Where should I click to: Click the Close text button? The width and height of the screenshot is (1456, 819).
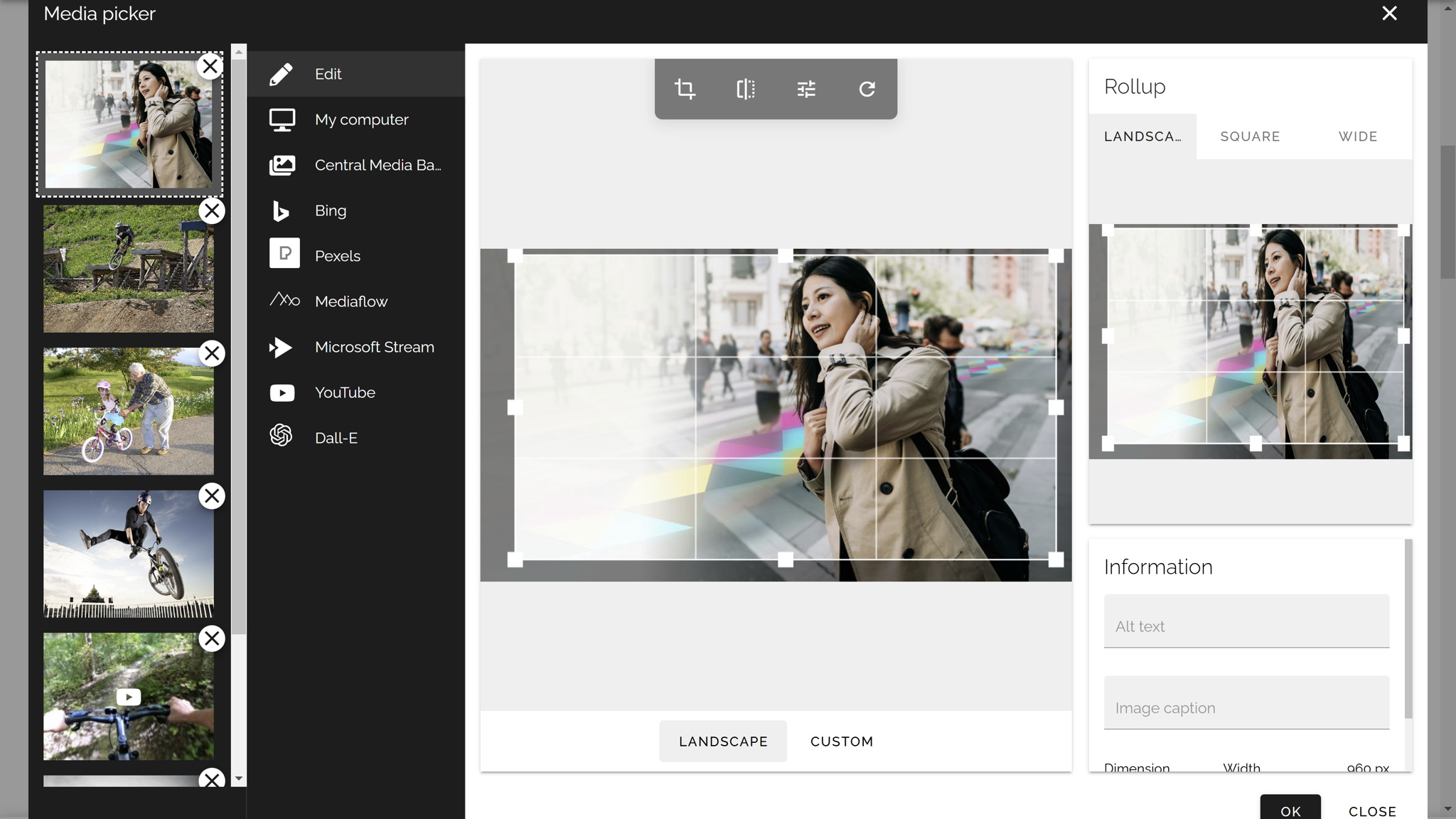1372,810
